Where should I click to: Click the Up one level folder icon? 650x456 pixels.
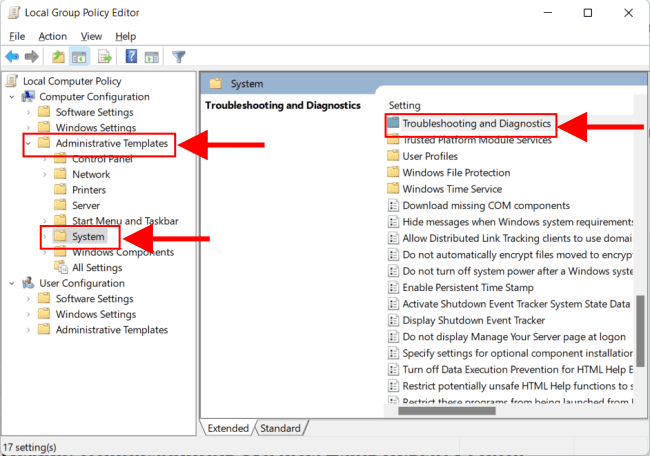pyautogui.click(x=58, y=56)
